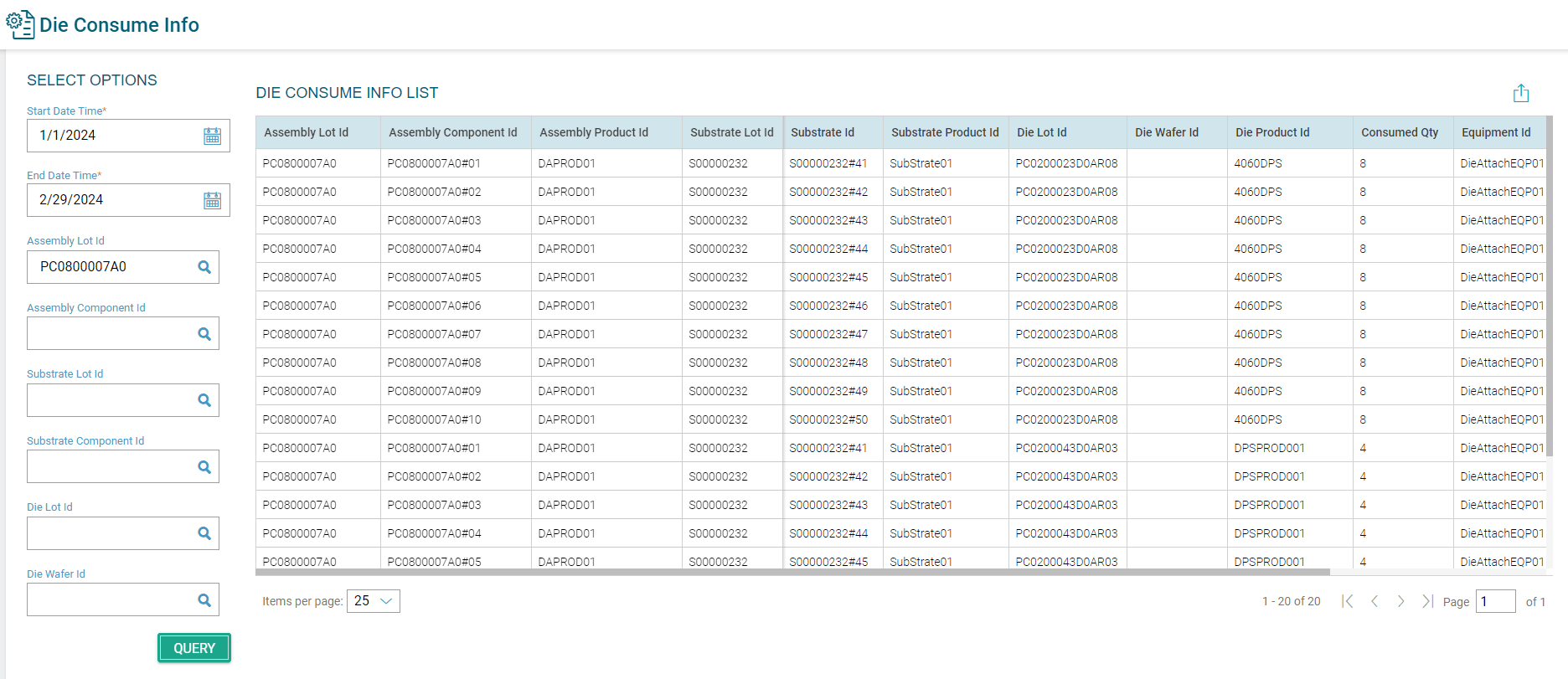The width and height of the screenshot is (1568, 679).
Task: Sort by Consumed Qty column header
Action: coord(1399,132)
